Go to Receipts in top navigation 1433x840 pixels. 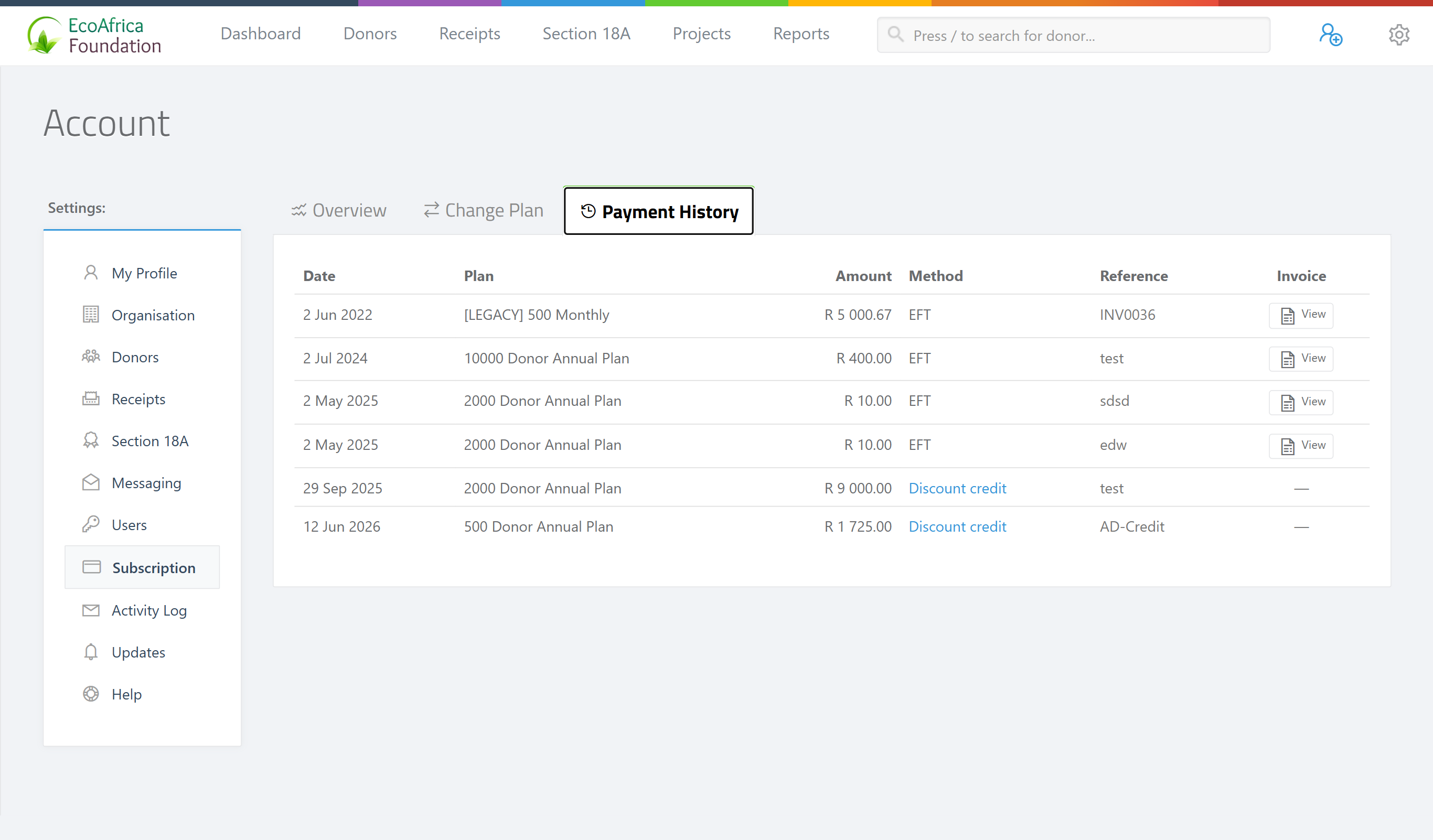[x=469, y=34]
